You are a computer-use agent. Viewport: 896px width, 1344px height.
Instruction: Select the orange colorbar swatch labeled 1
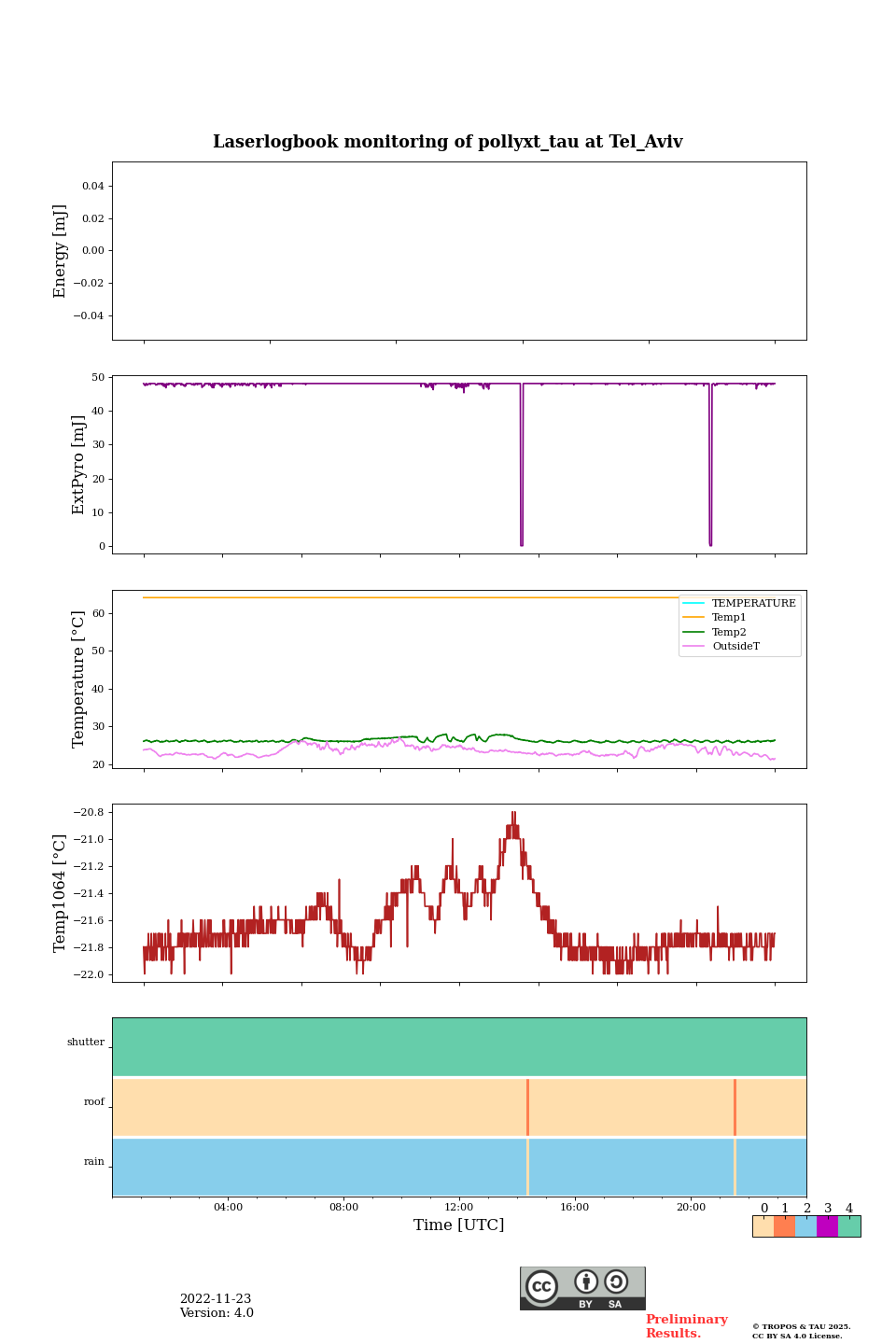tap(784, 1226)
